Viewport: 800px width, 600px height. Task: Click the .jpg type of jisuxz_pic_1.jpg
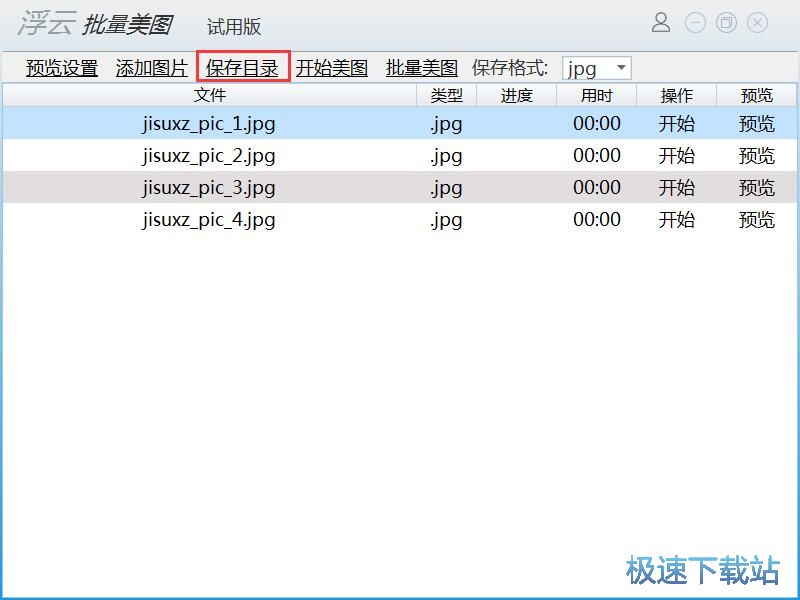click(446, 124)
